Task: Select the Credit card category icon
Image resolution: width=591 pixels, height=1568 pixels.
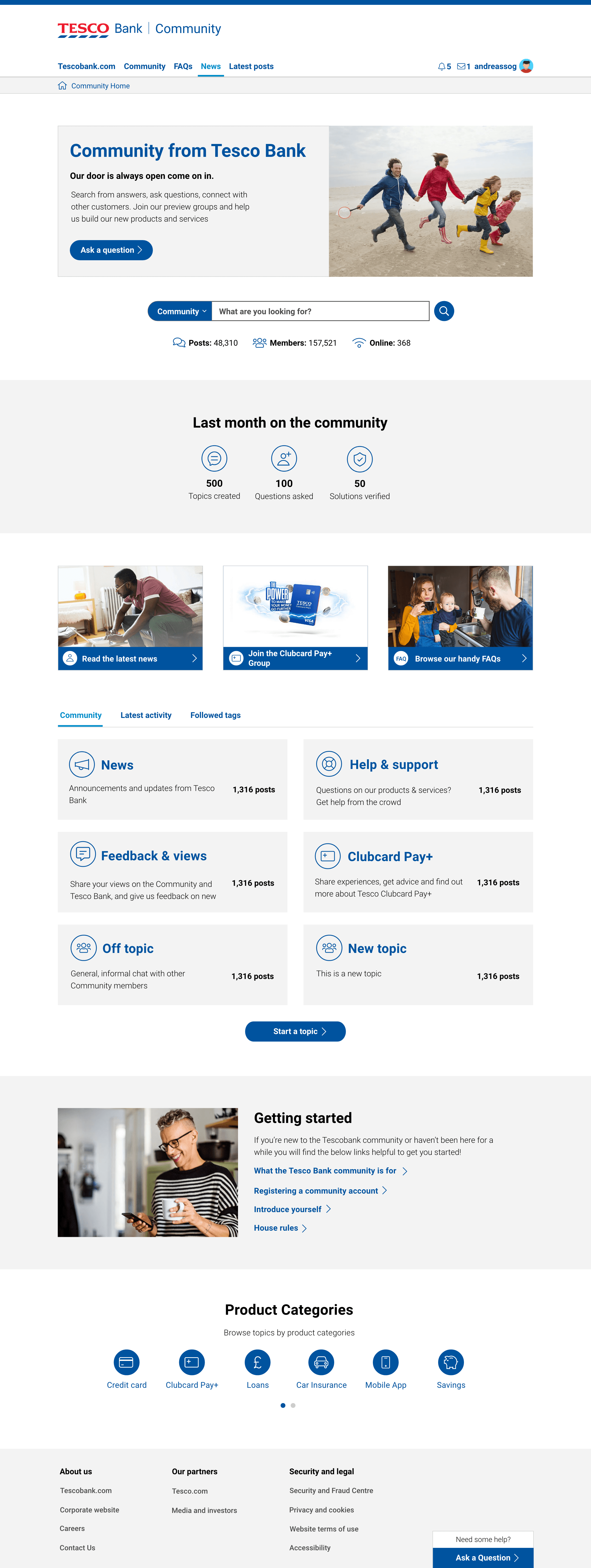Action: [127, 1362]
